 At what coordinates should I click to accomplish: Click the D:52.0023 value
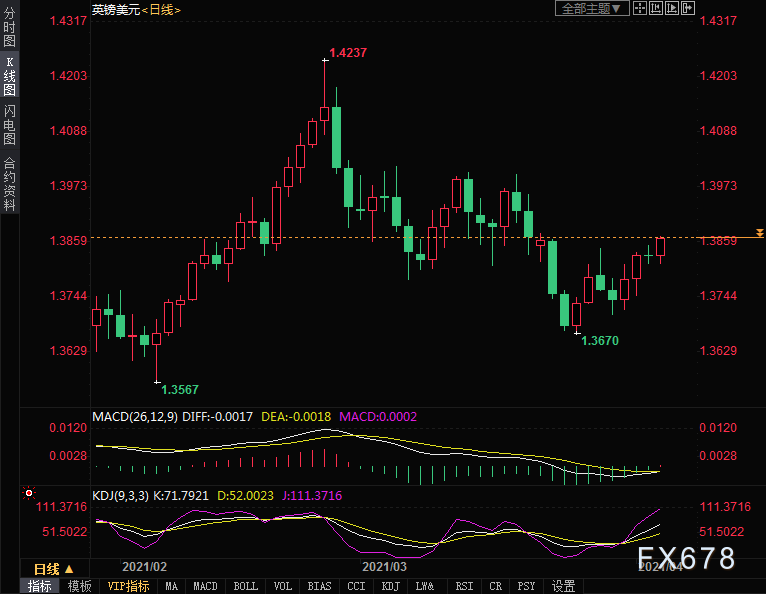(x=245, y=496)
